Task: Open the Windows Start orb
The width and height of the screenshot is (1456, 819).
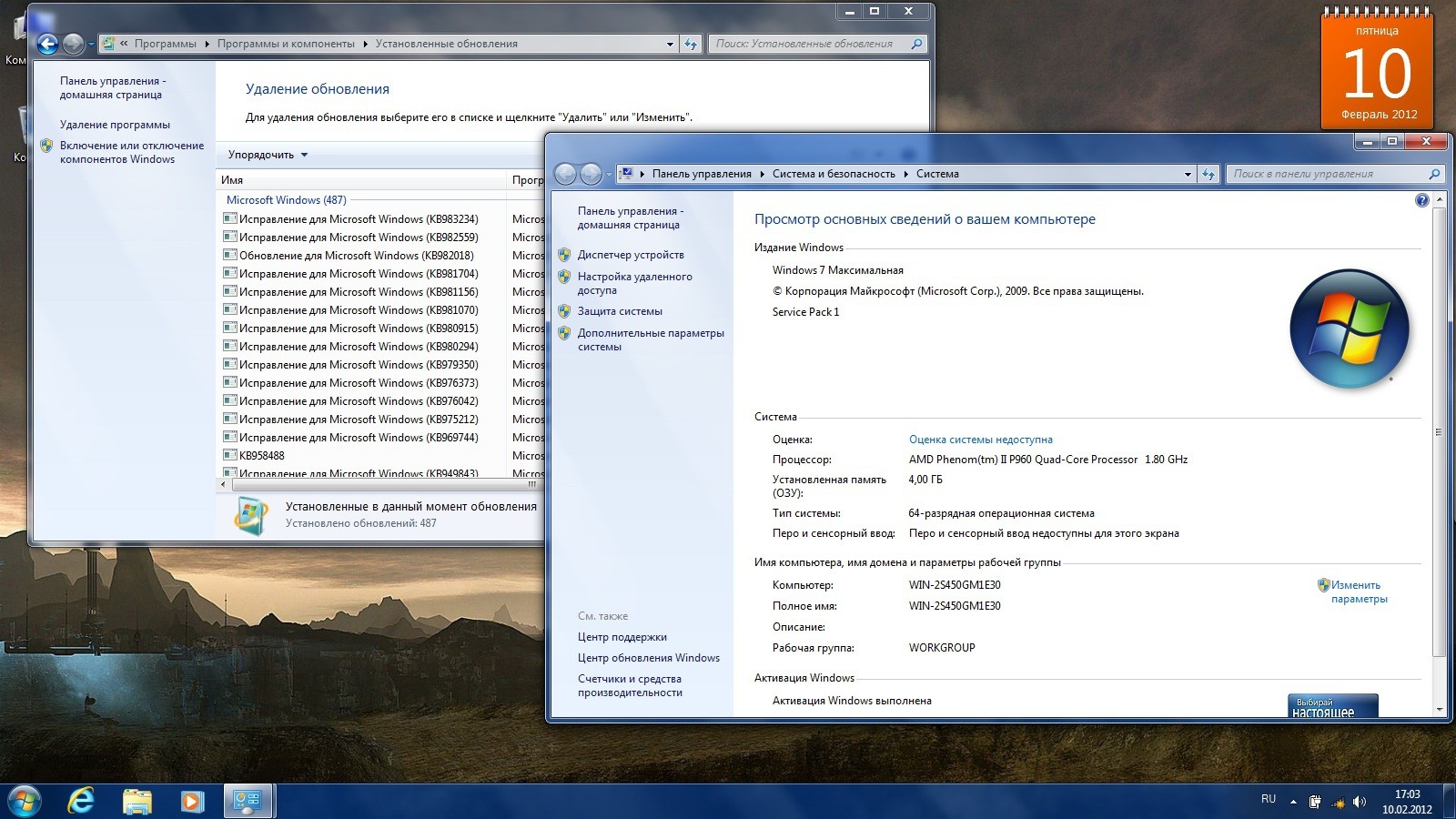Action: point(25,801)
